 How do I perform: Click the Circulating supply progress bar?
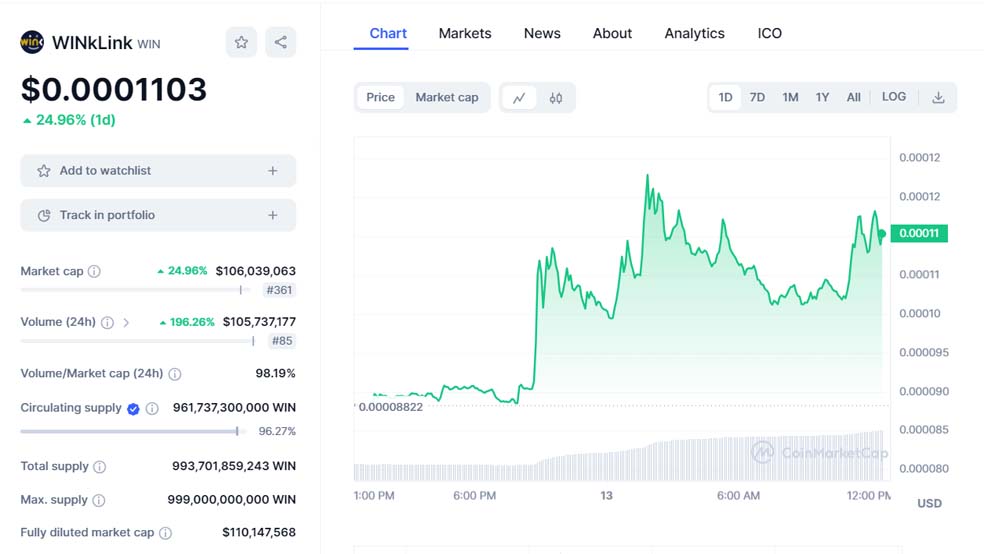pos(130,431)
